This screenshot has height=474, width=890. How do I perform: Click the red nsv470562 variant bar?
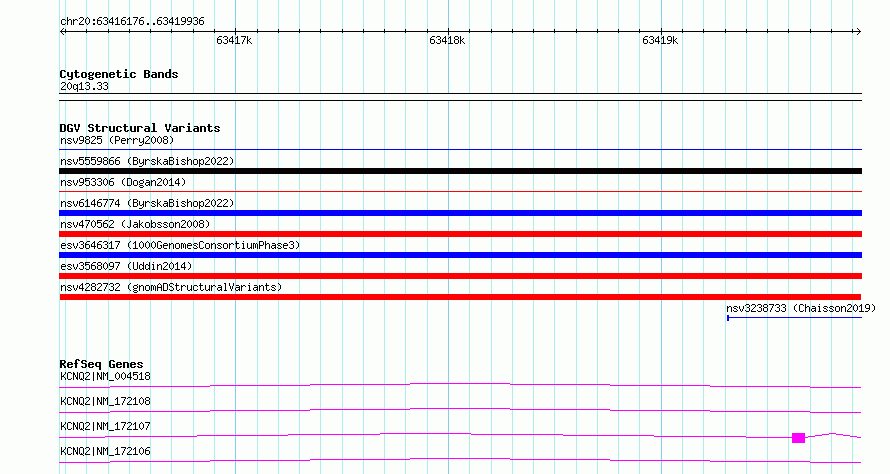tap(460, 234)
